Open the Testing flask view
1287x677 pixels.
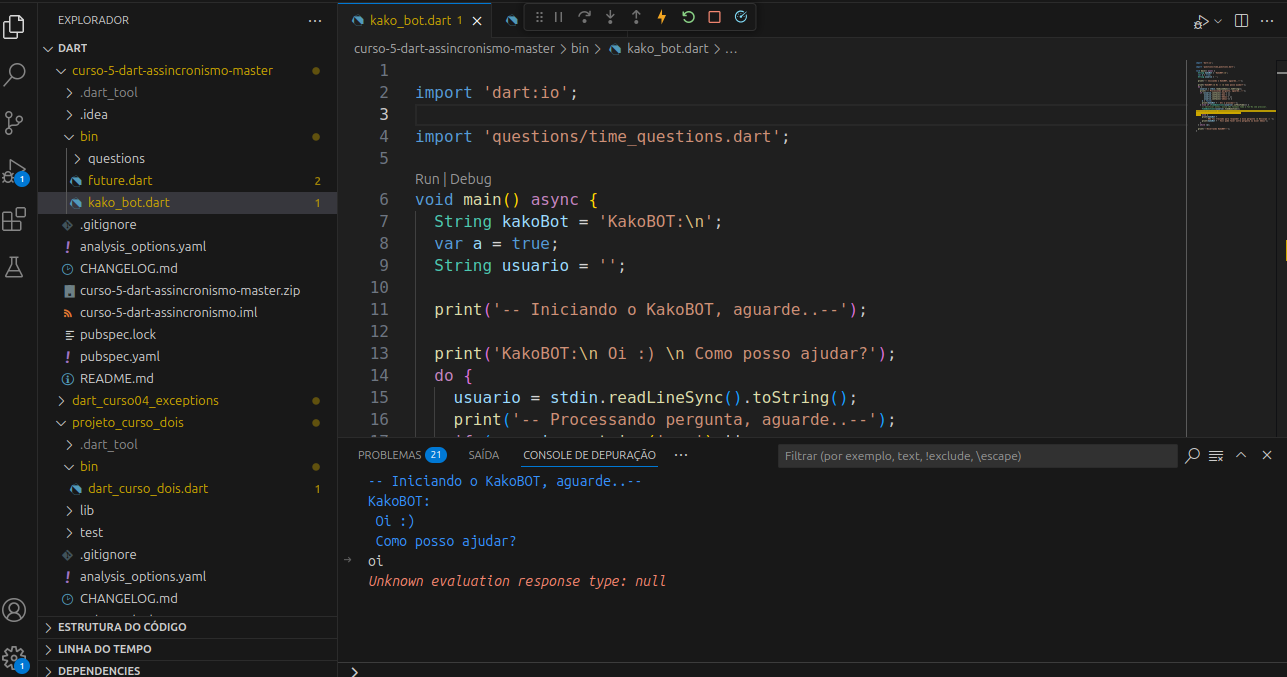(x=14, y=267)
